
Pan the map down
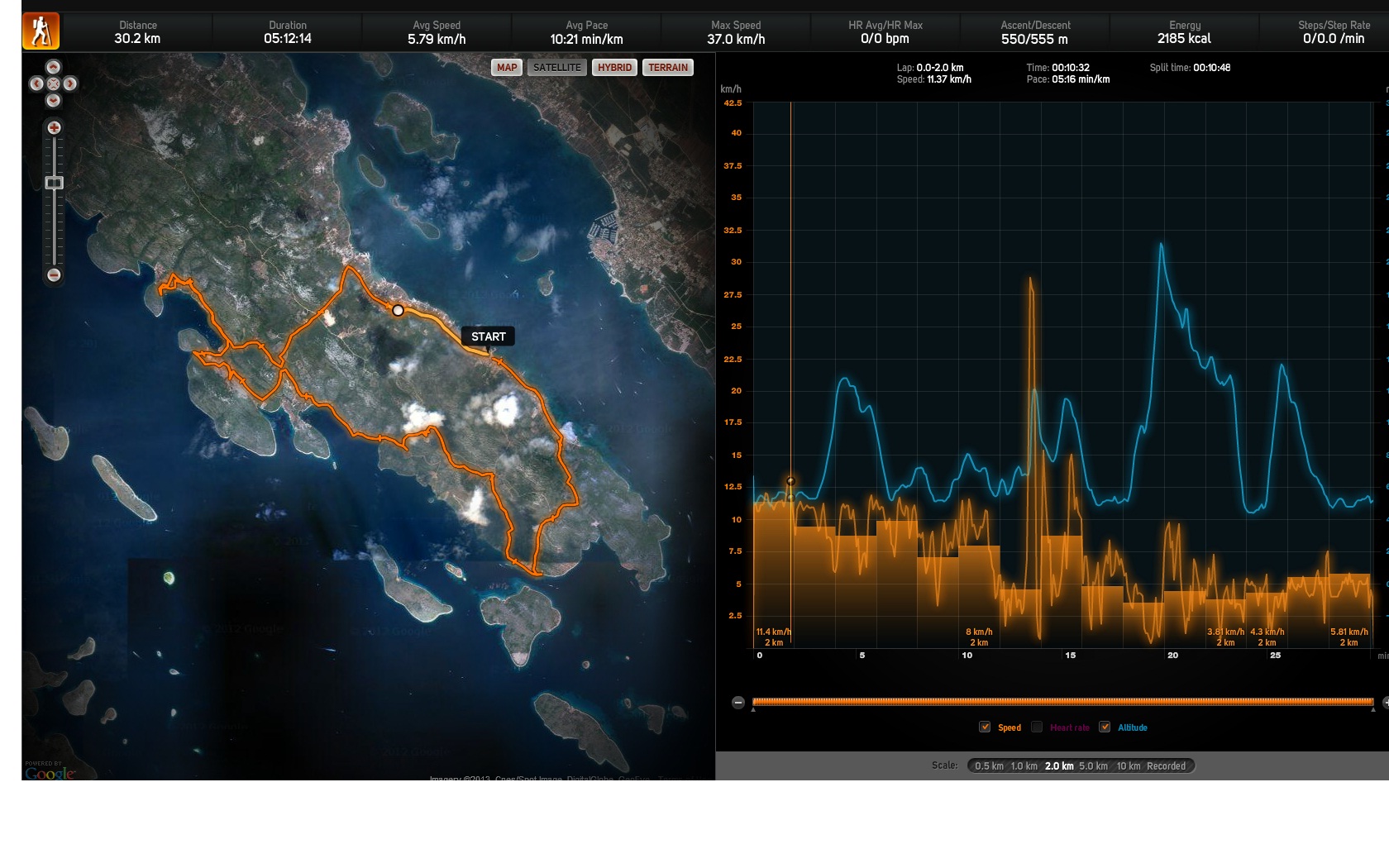[x=53, y=100]
